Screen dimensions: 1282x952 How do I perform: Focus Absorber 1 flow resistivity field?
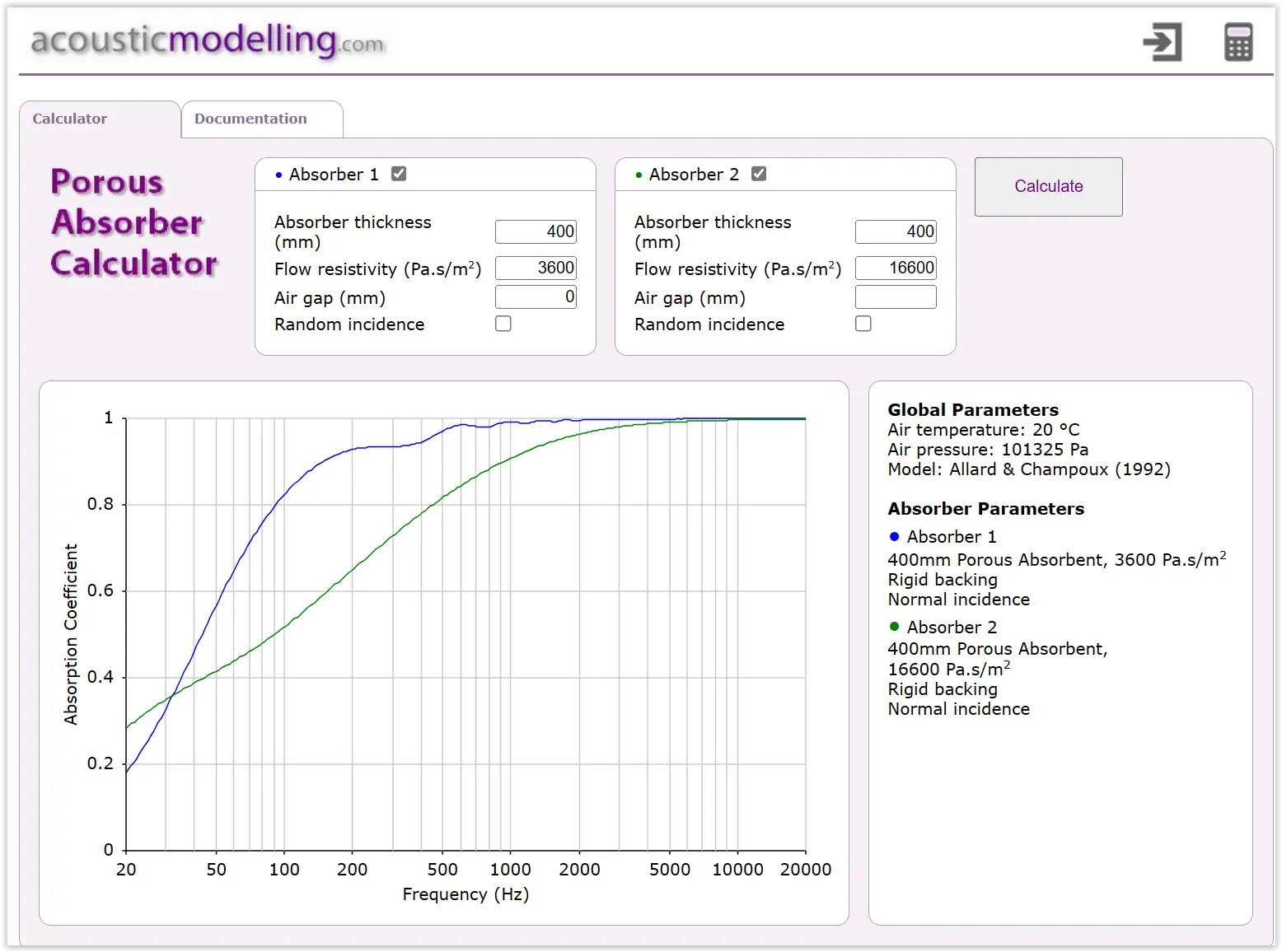pyautogui.click(x=536, y=268)
